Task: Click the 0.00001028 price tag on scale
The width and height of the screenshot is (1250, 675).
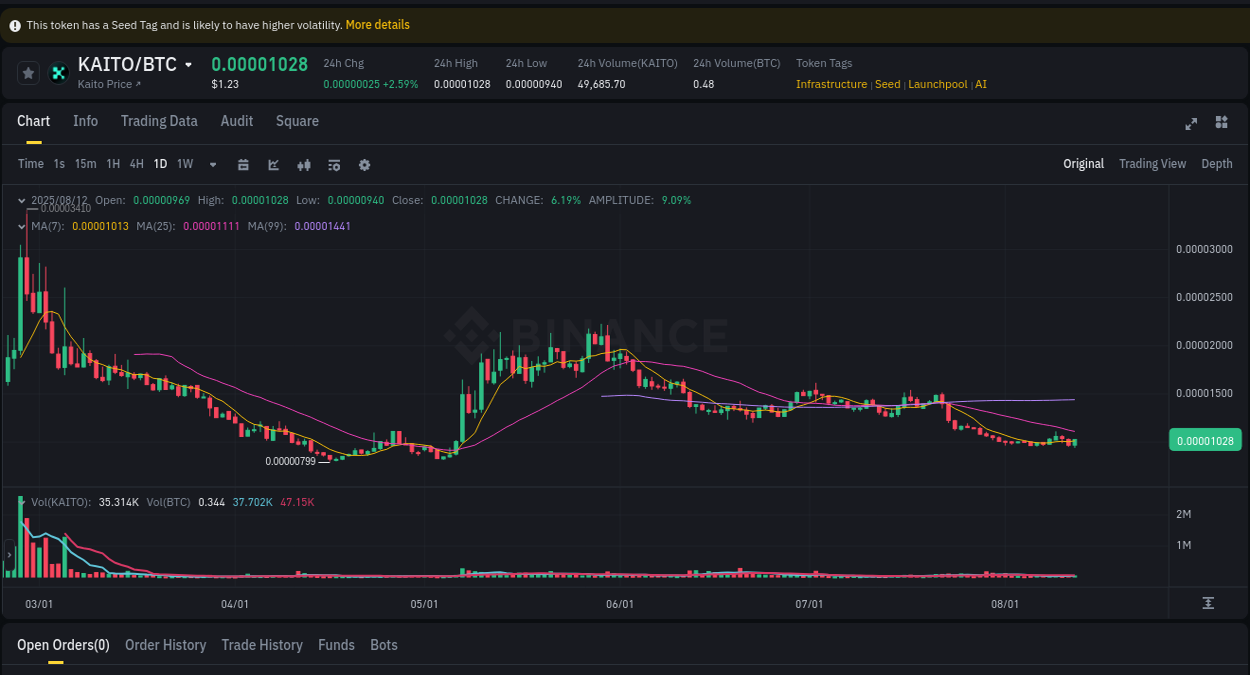Action: (1204, 439)
